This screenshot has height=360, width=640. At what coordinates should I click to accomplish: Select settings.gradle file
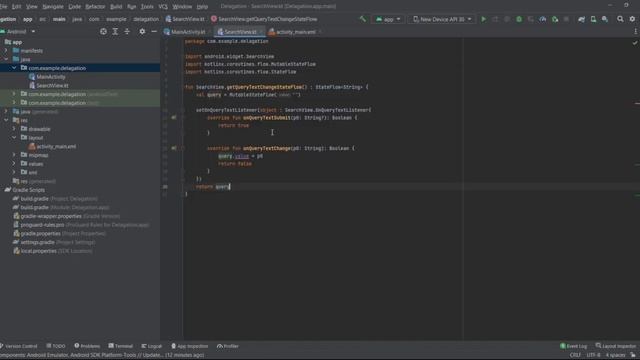click(38, 242)
